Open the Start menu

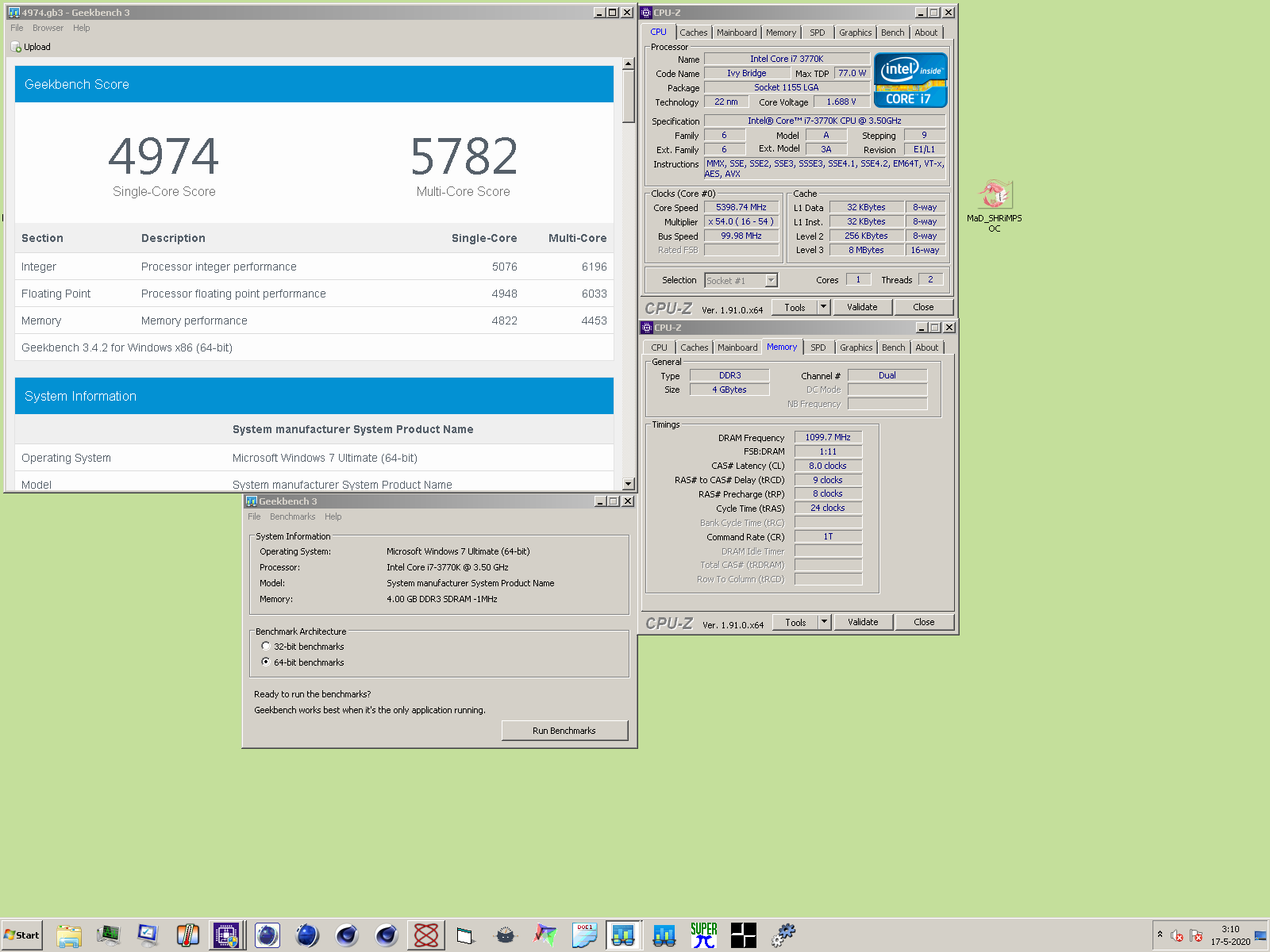click(21, 935)
